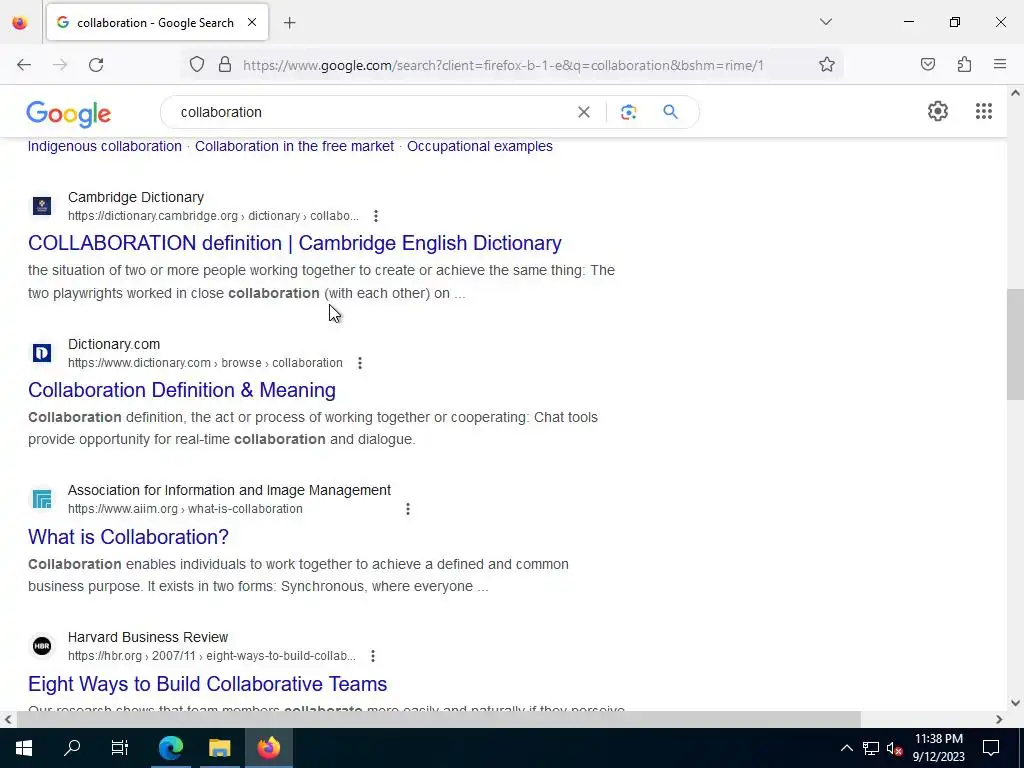
Task: Click the Dictionary.com site name
Action: click(x=114, y=344)
